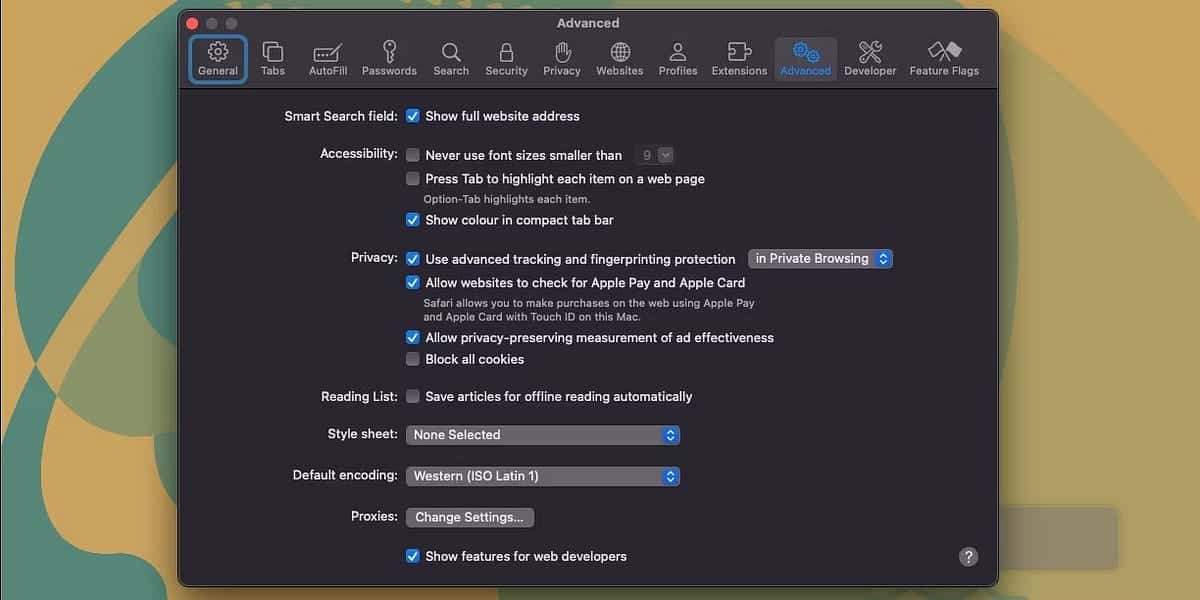Enable Press Tab to highlight each item
The image size is (1200, 600).
pyautogui.click(x=413, y=178)
